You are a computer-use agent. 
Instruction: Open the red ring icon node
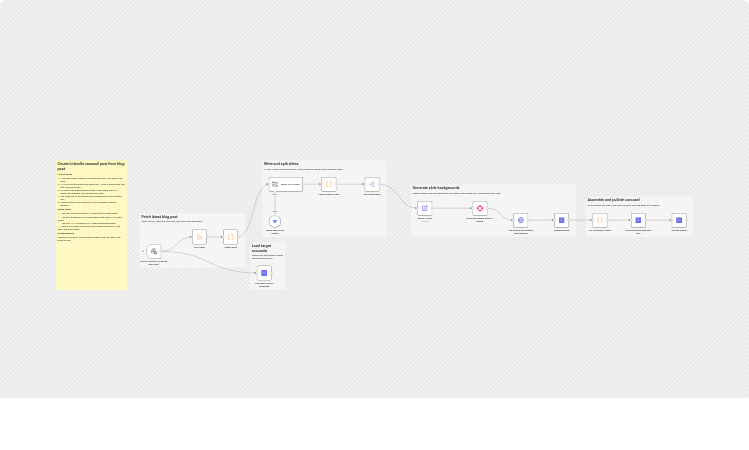pos(480,208)
